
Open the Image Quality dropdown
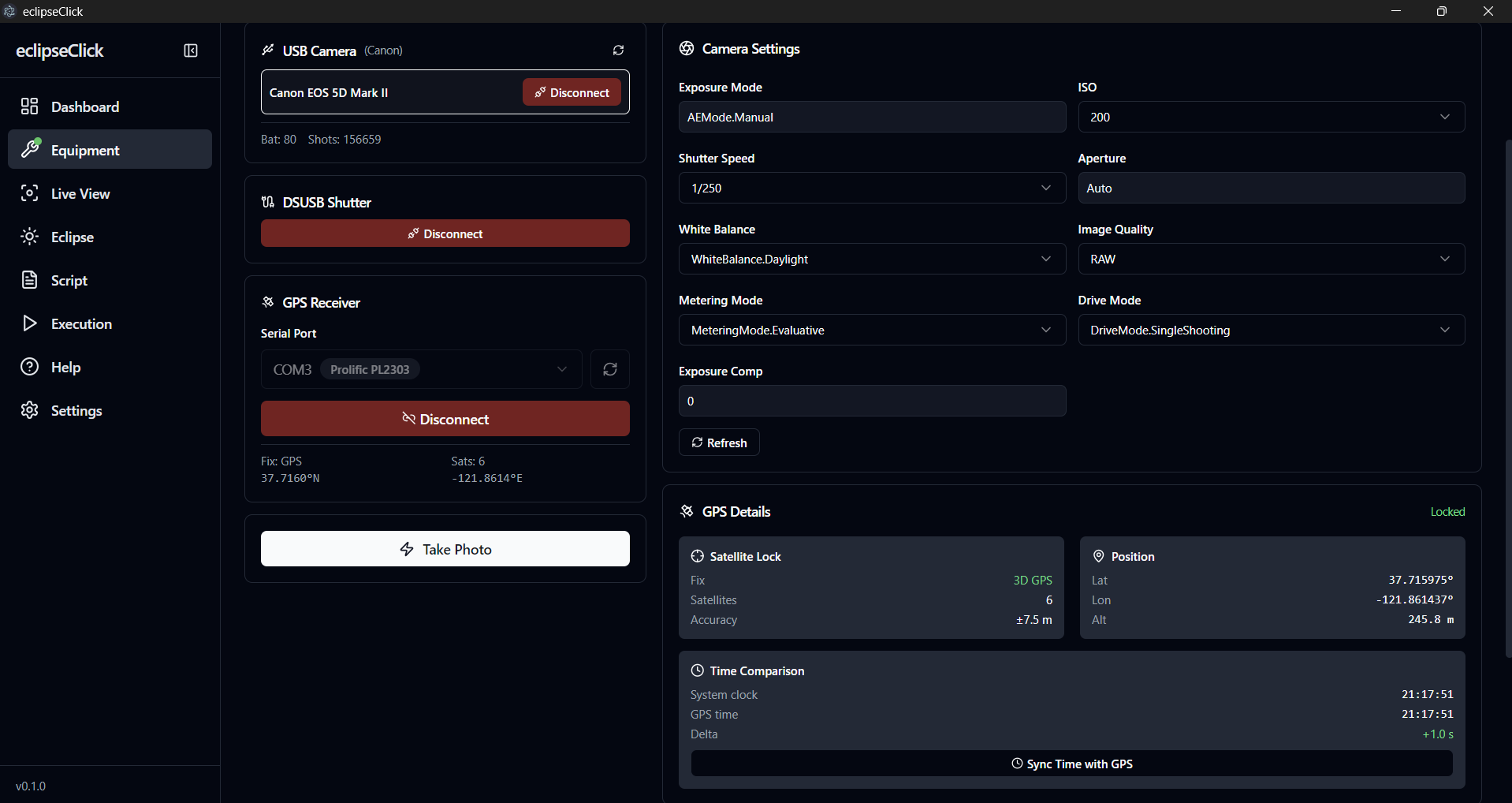pos(1271,259)
